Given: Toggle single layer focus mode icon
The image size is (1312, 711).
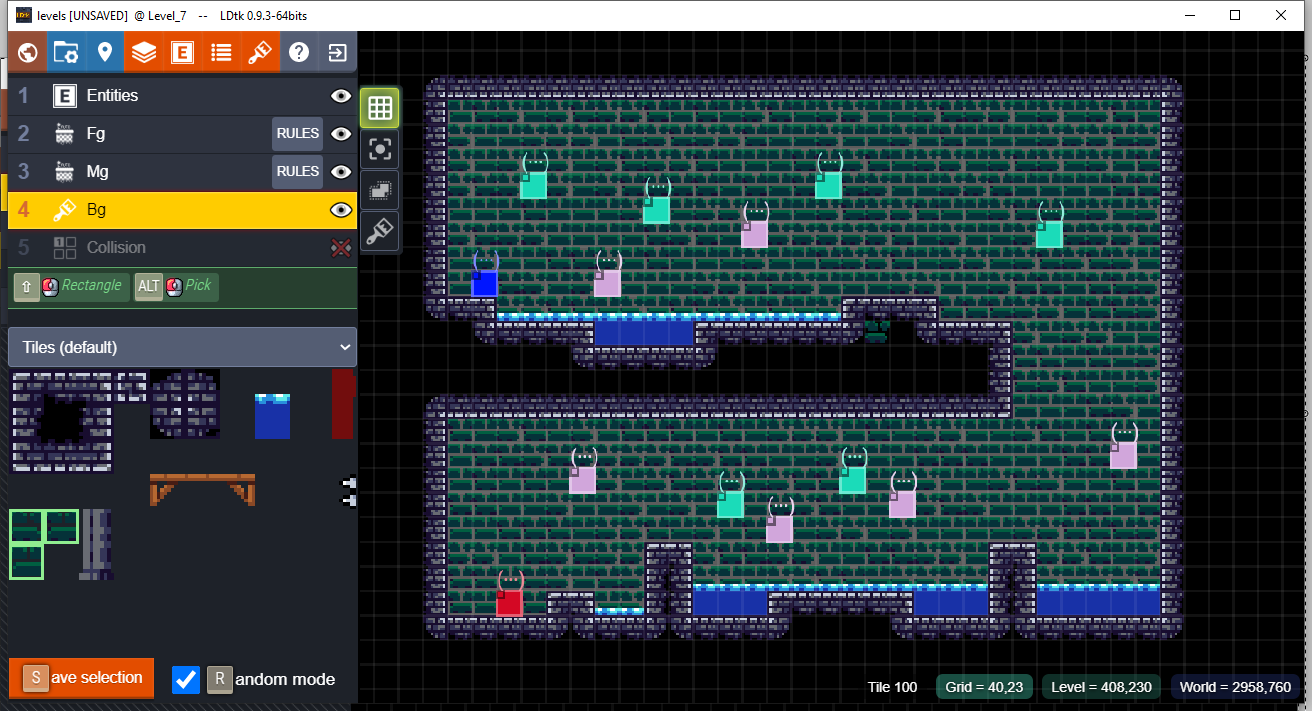Looking at the screenshot, I should click(x=380, y=149).
